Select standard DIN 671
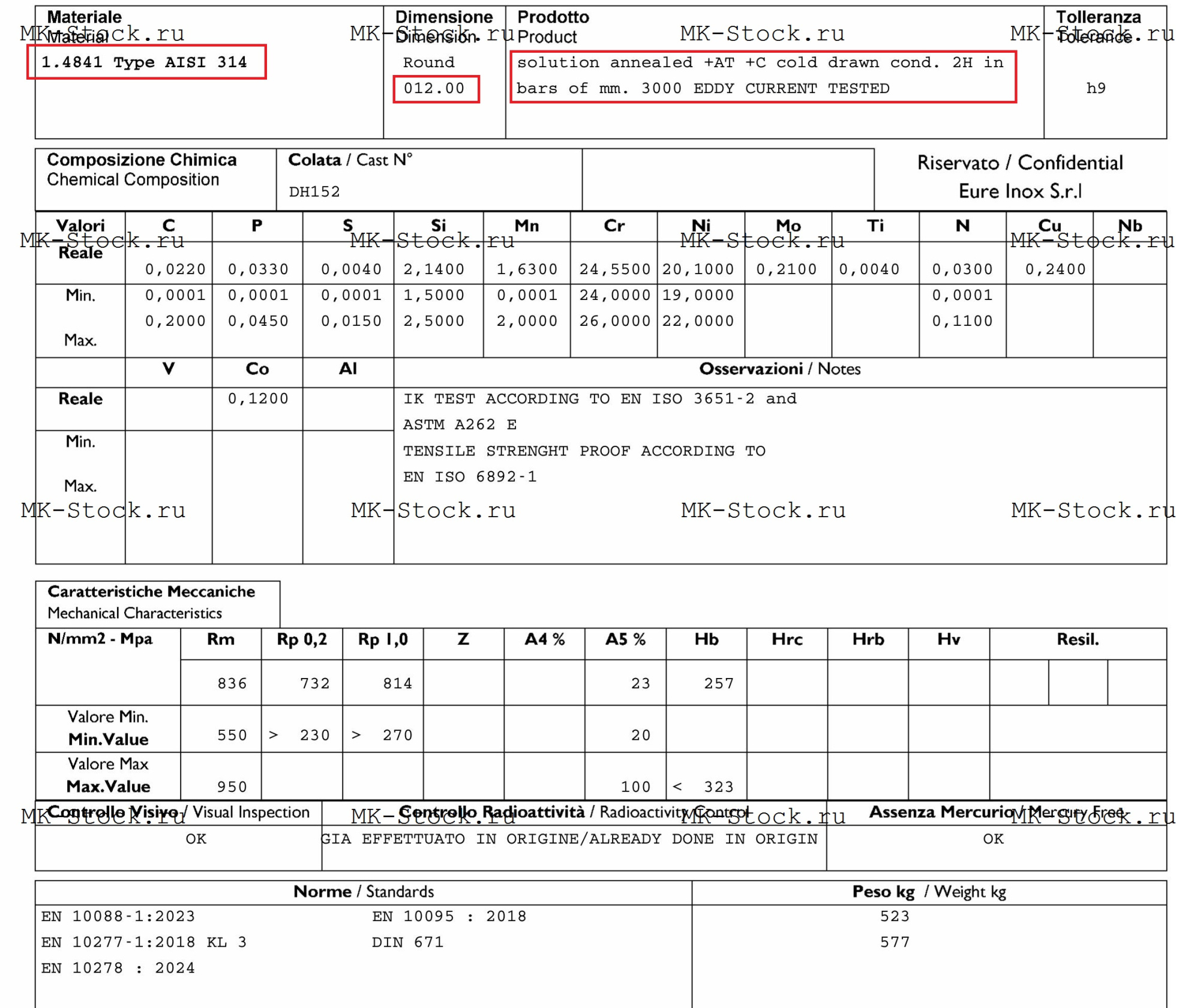The image size is (1200, 1008). [x=408, y=942]
